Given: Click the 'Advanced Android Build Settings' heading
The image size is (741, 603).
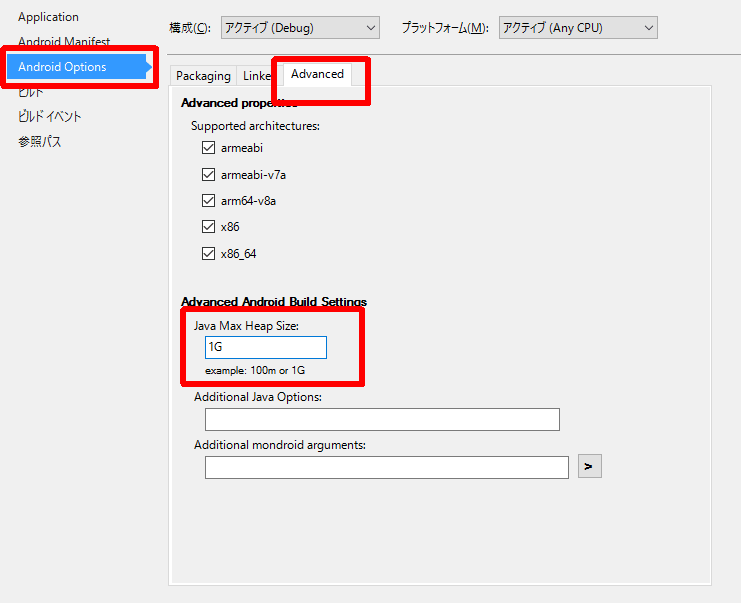Looking at the screenshot, I should tap(274, 302).
